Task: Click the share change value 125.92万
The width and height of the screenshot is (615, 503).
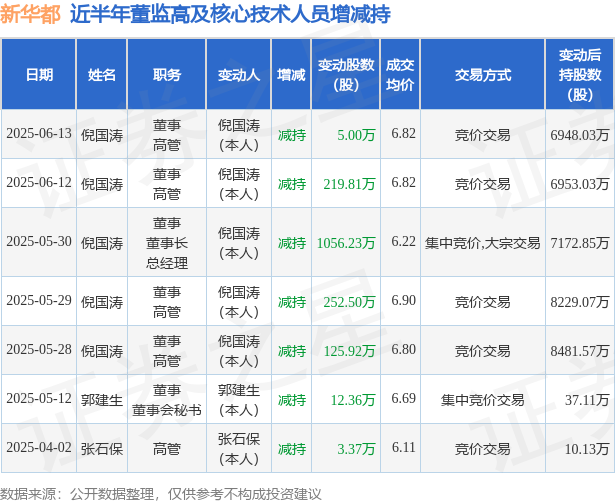Action: 349,351
